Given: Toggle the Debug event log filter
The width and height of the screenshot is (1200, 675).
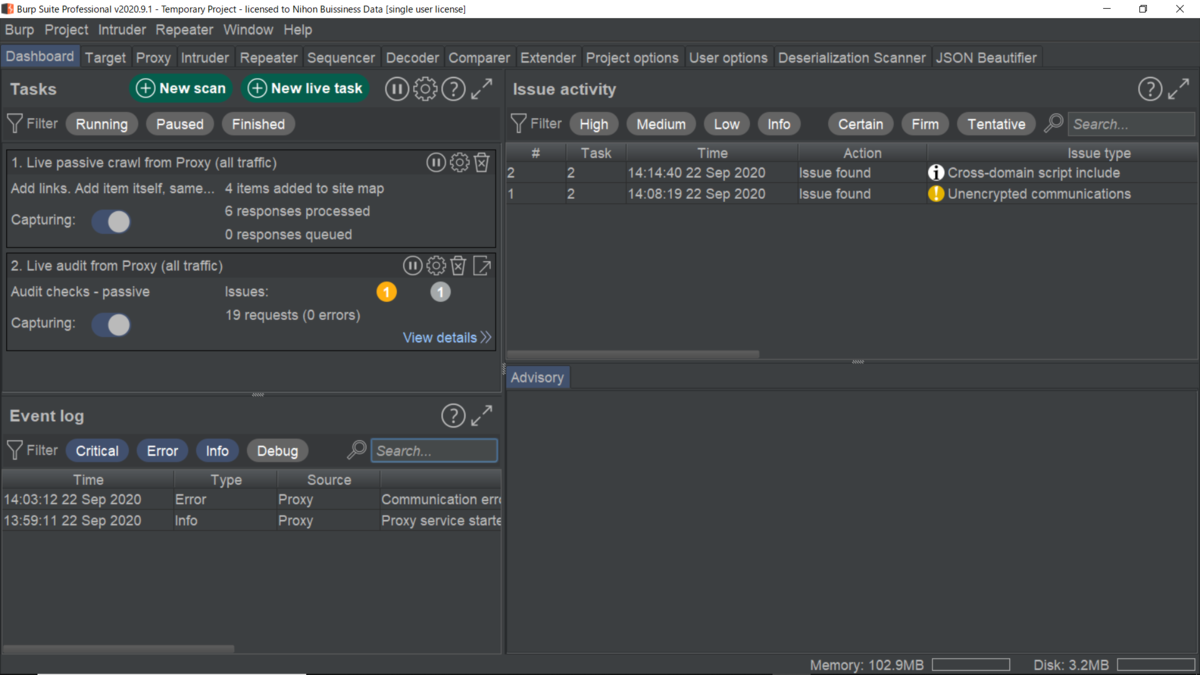Looking at the screenshot, I should (x=277, y=451).
